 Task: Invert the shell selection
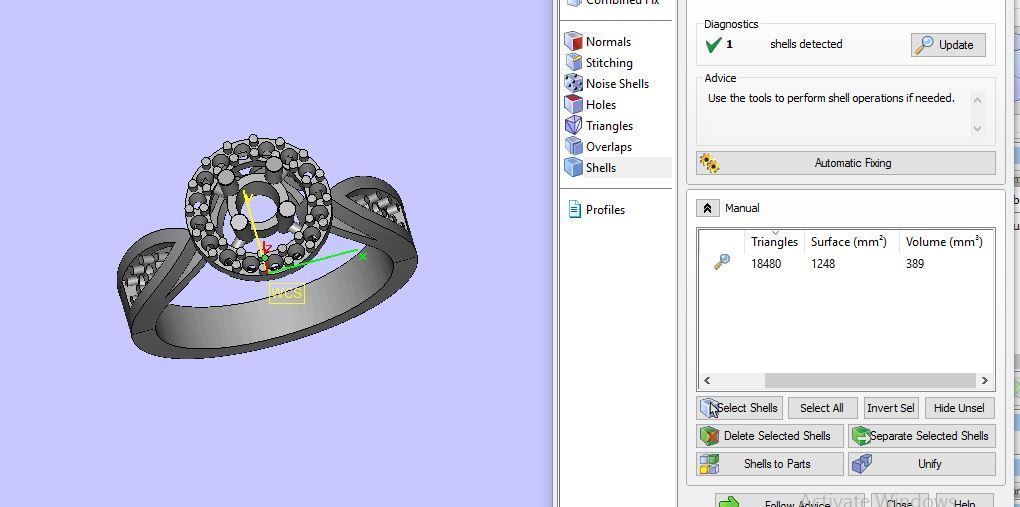[x=891, y=408]
